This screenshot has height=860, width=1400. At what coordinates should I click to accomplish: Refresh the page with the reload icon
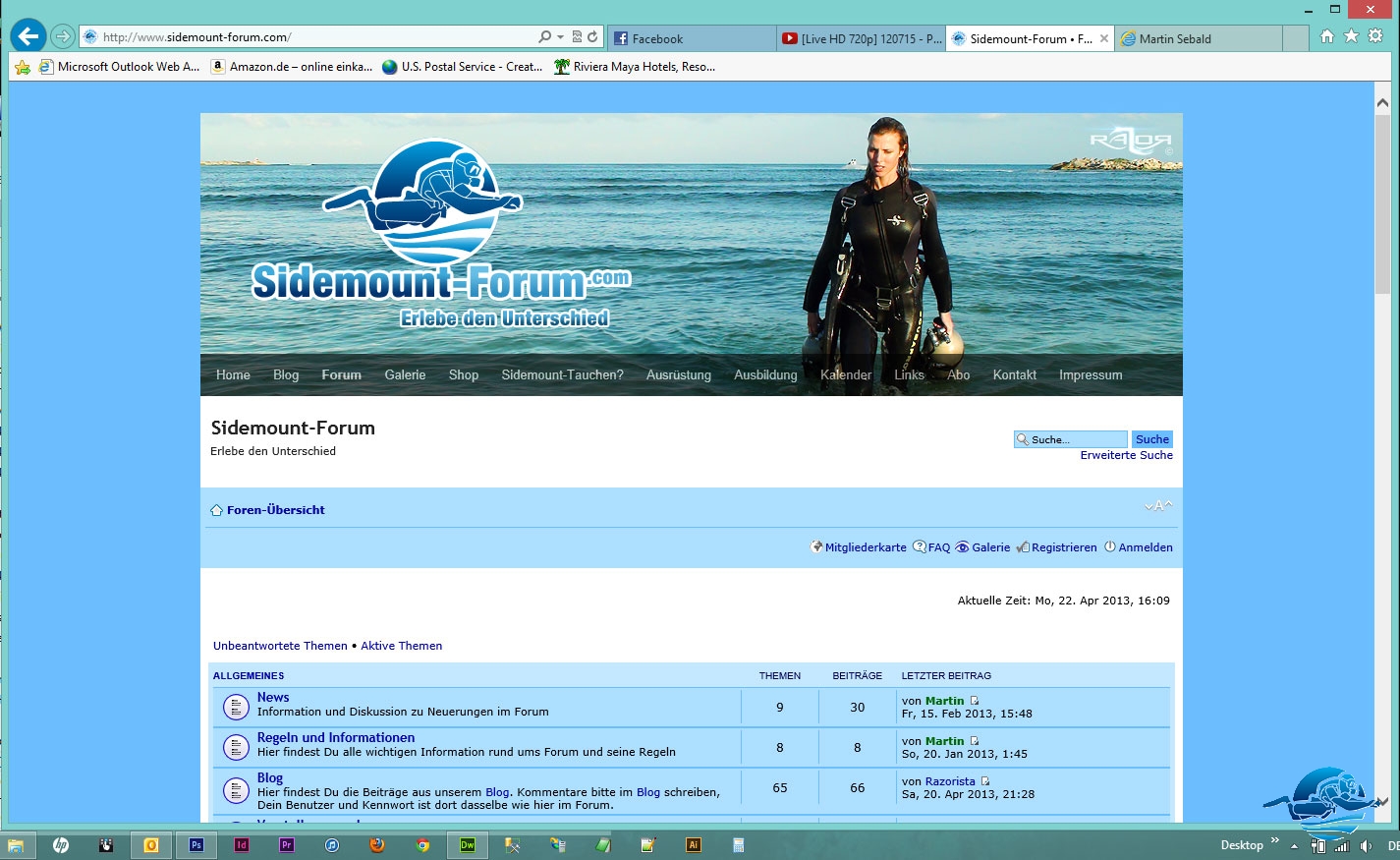(592, 37)
